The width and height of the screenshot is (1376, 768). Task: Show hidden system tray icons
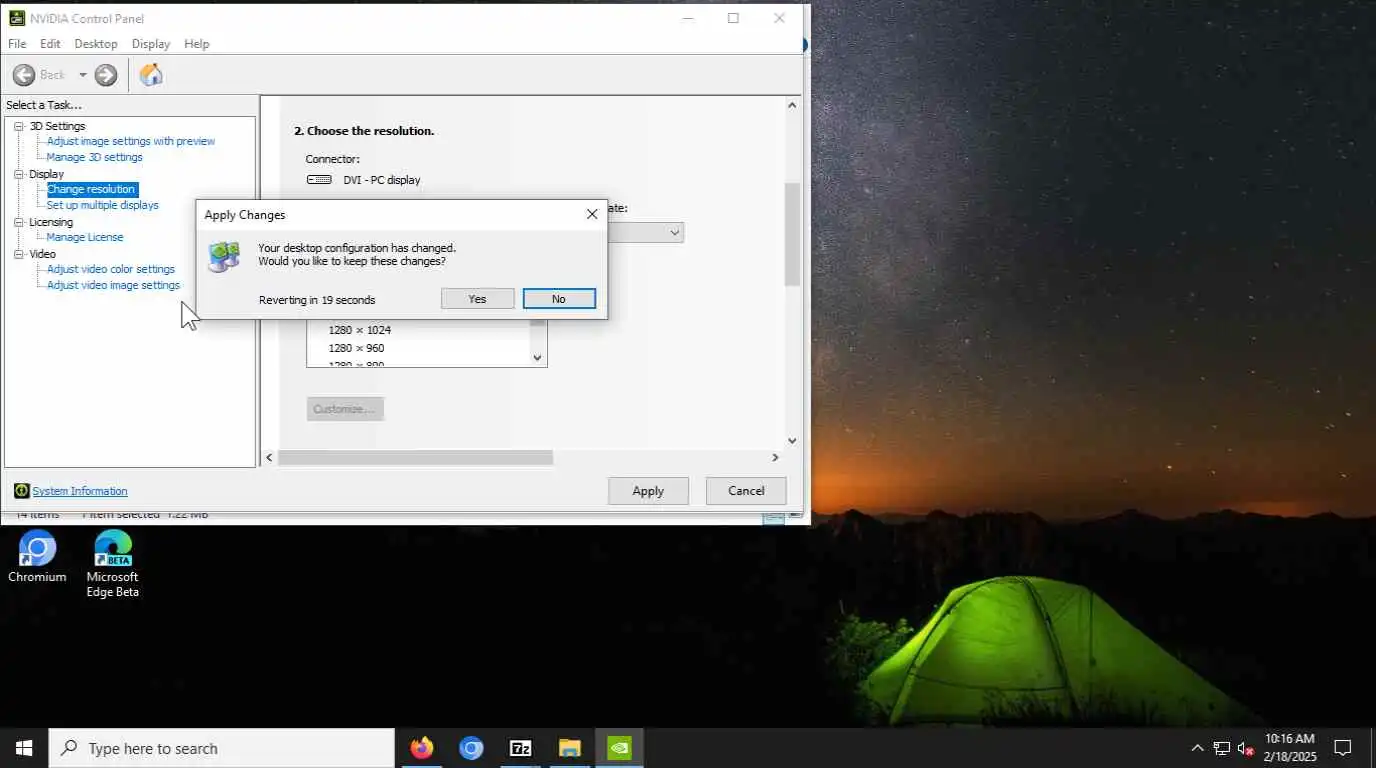pyautogui.click(x=1197, y=748)
